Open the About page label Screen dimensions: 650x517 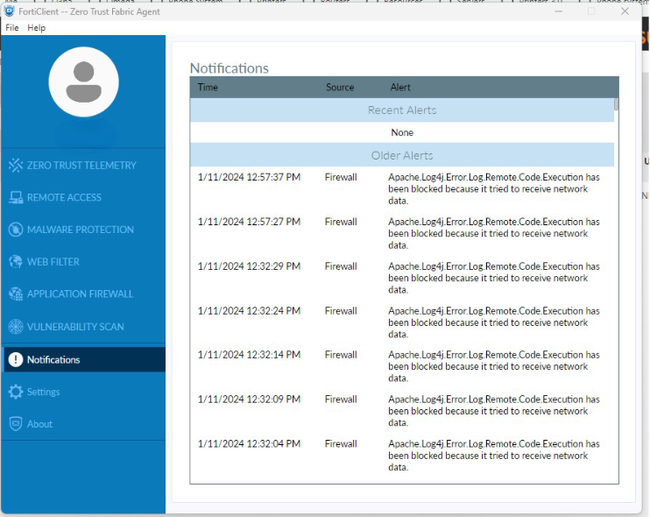tap(40, 424)
